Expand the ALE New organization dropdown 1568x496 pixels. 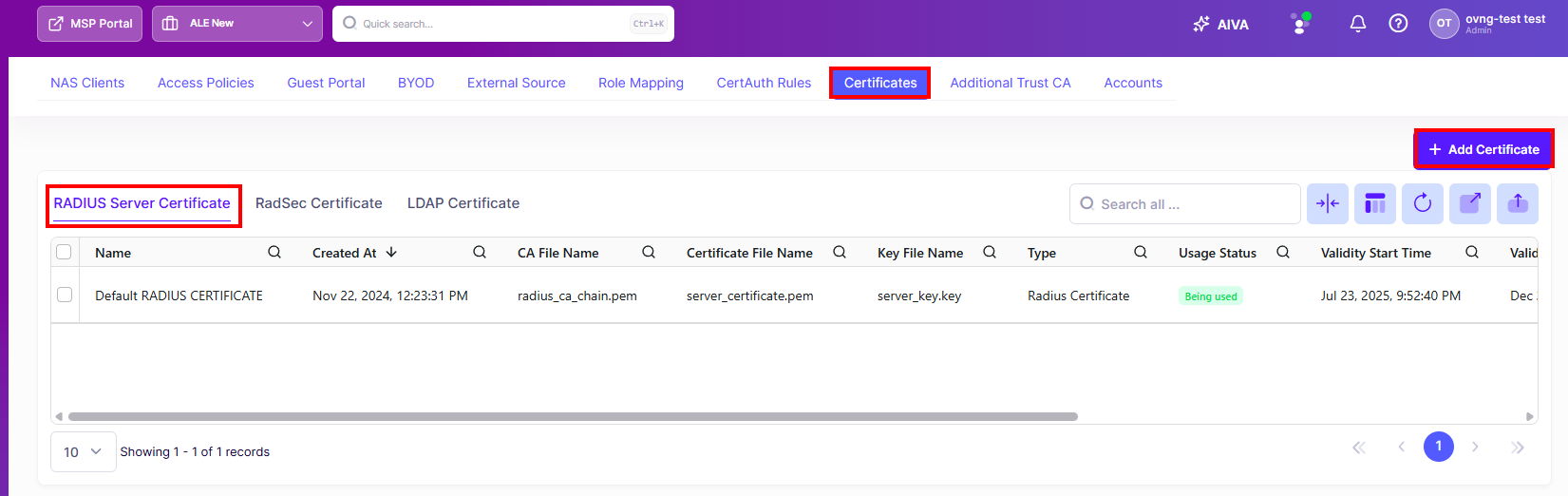click(x=237, y=24)
